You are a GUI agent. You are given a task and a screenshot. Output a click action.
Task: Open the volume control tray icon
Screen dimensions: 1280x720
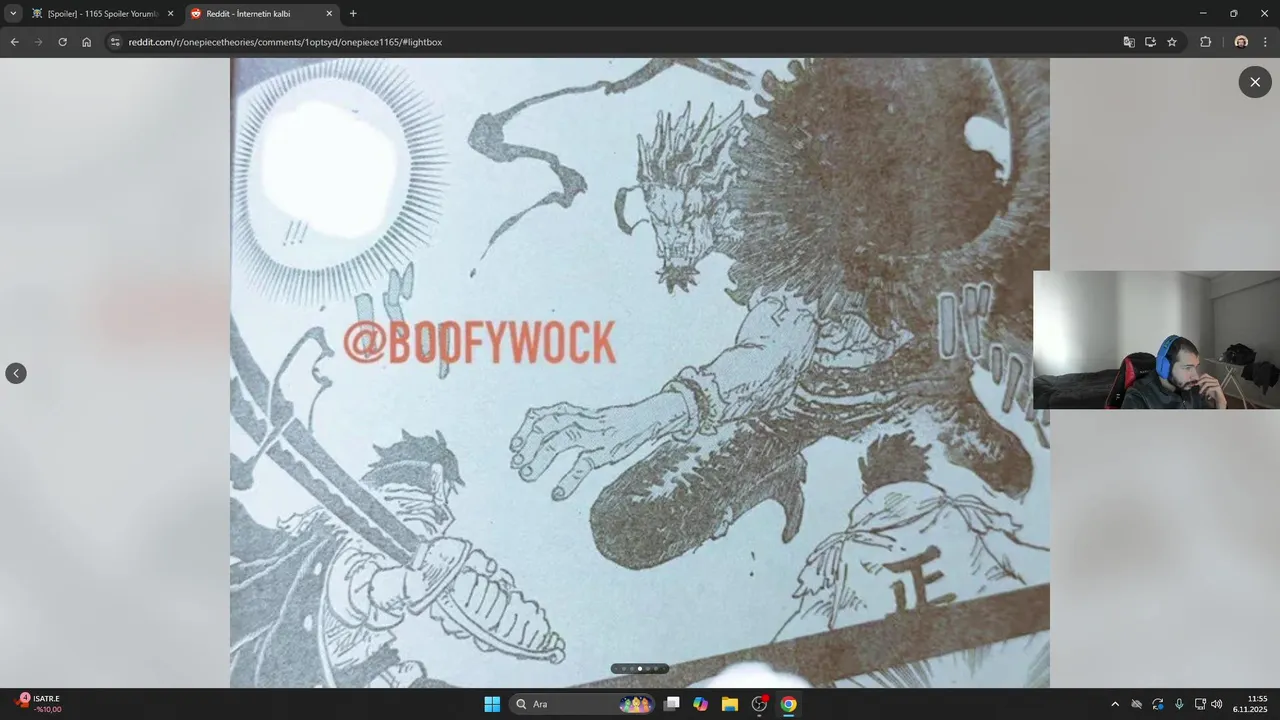1217,704
